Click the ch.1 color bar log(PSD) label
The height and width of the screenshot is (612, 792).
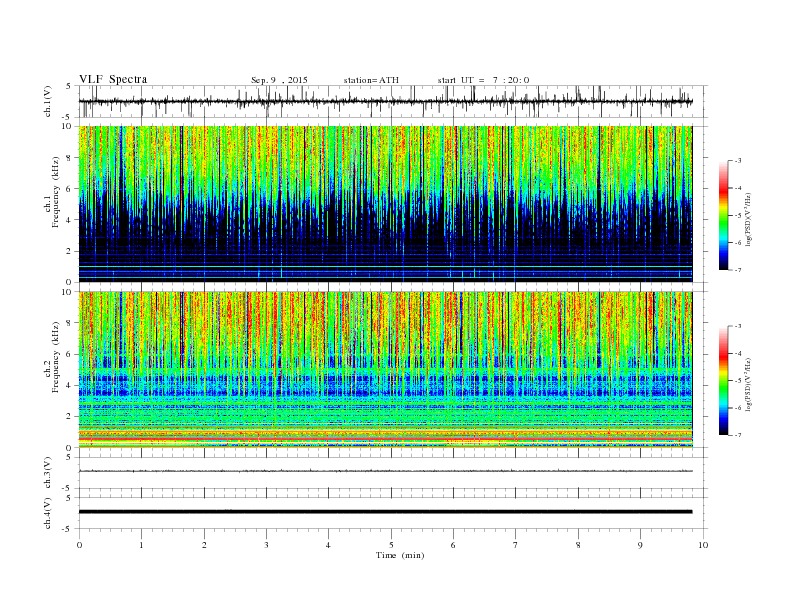[748, 220]
